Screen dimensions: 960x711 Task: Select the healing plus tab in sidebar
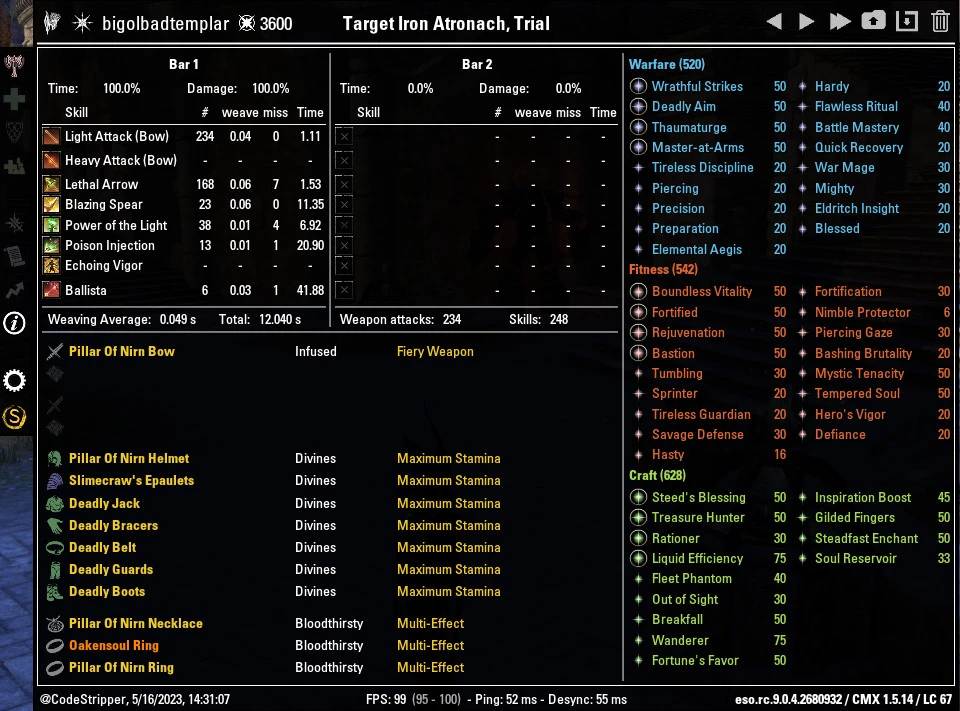[x=14, y=99]
